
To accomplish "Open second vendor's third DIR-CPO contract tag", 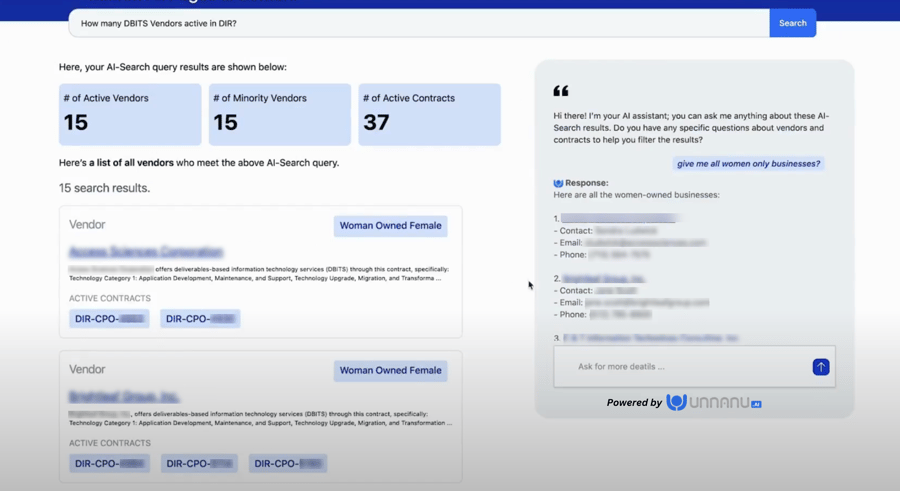I will [x=288, y=463].
